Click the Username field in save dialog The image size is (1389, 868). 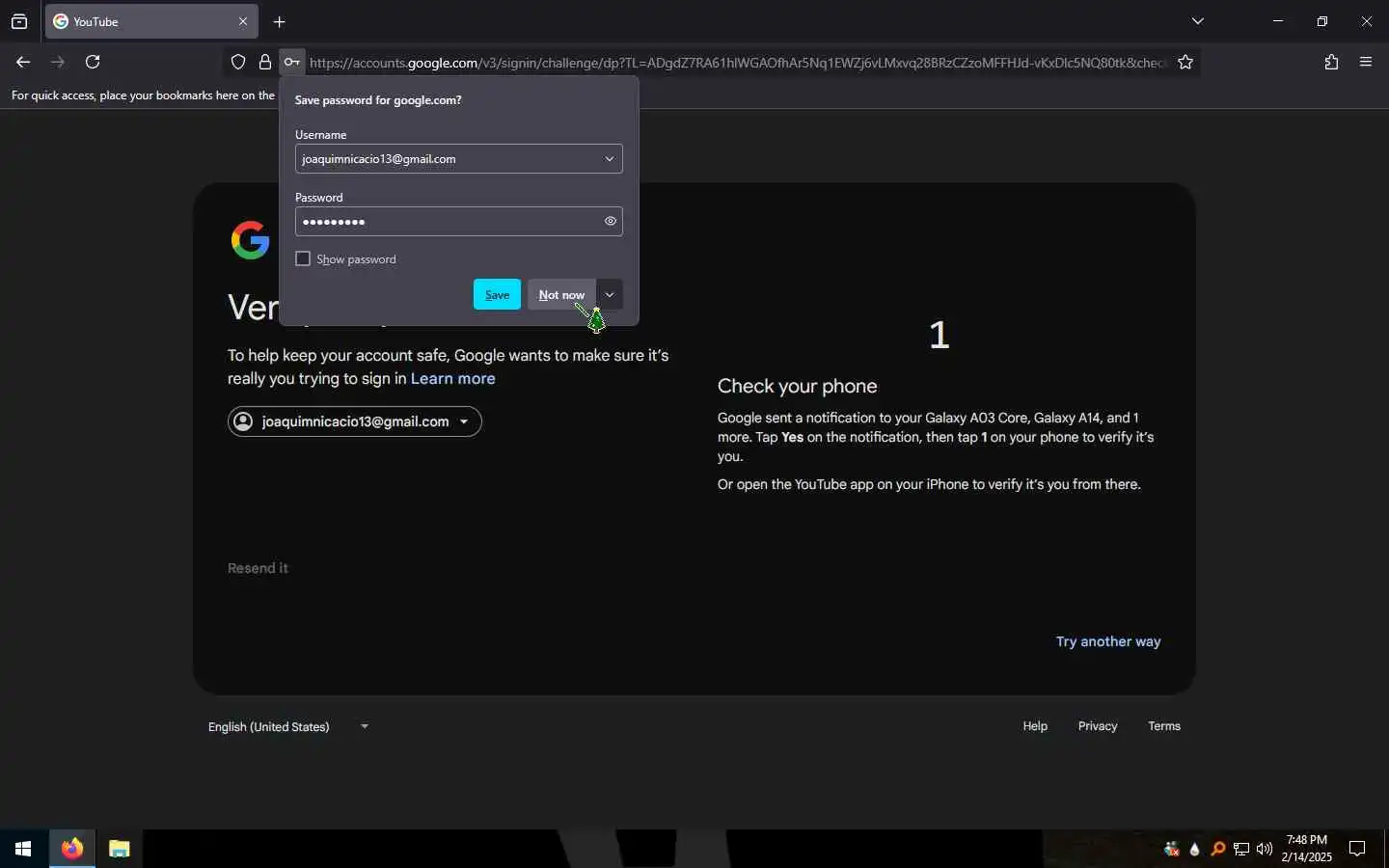tap(458, 159)
